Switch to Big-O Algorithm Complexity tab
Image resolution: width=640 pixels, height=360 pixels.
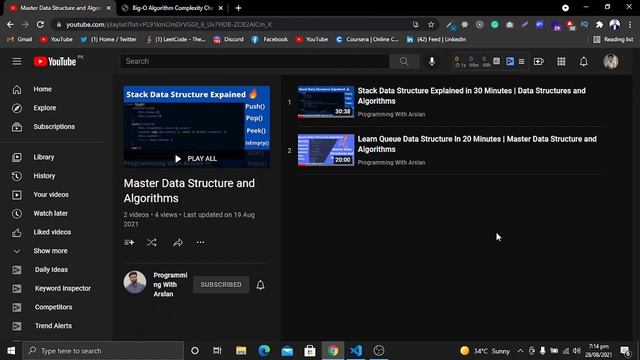172,8
